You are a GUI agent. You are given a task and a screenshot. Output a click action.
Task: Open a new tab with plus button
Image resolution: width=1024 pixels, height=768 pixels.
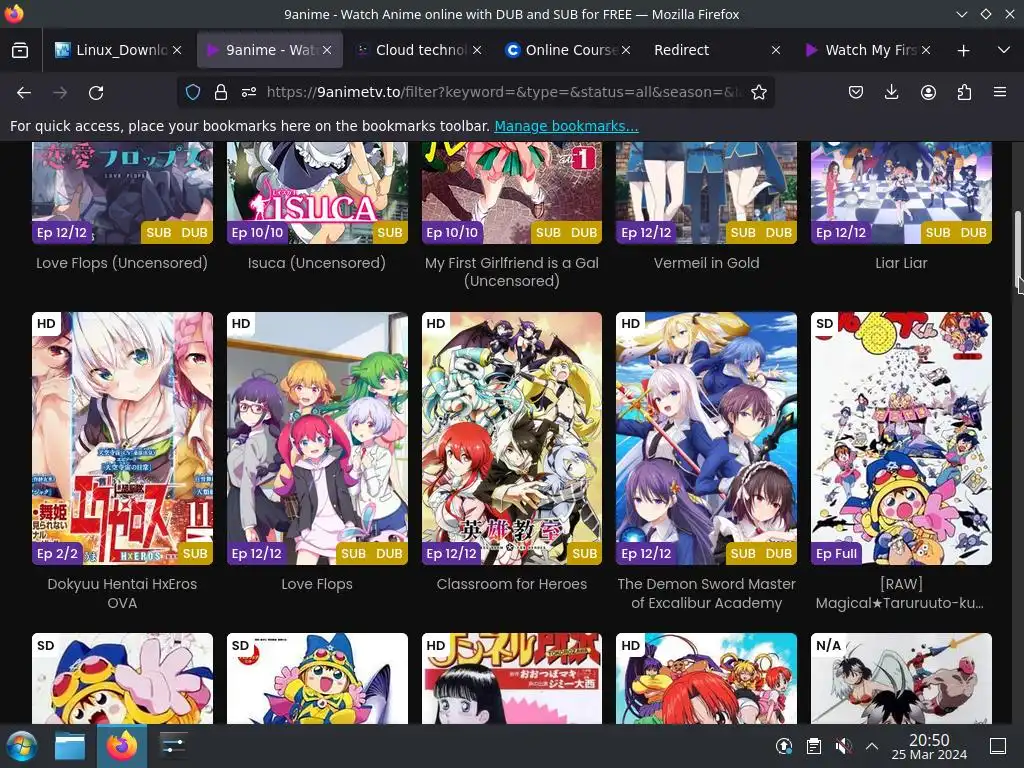pos(963,50)
